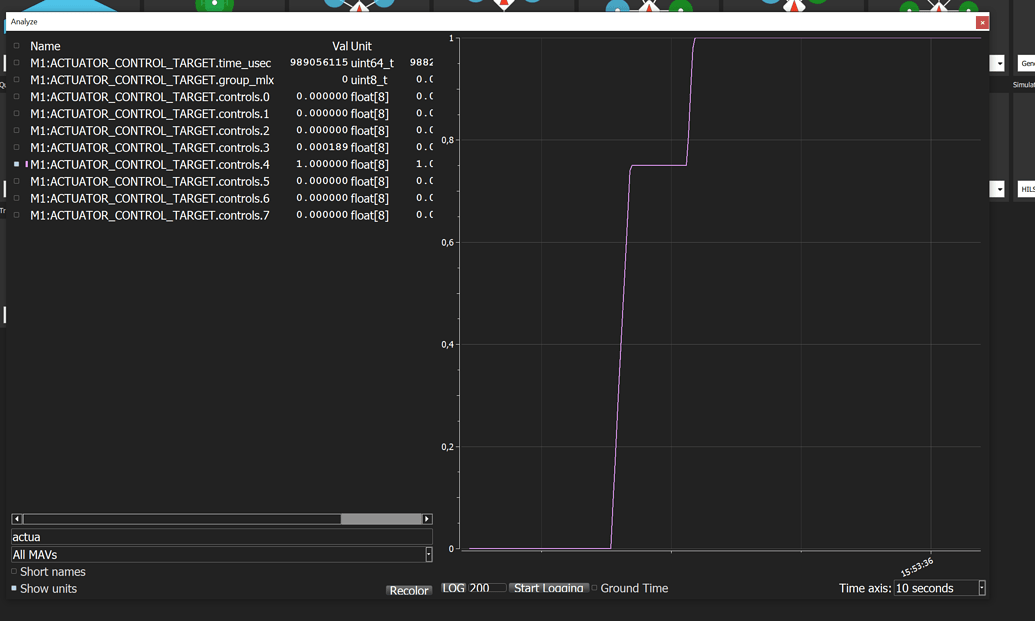The width and height of the screenshot is (1035, 621).
Task: Click the uint8_t unit label
Action: point(369,80)
